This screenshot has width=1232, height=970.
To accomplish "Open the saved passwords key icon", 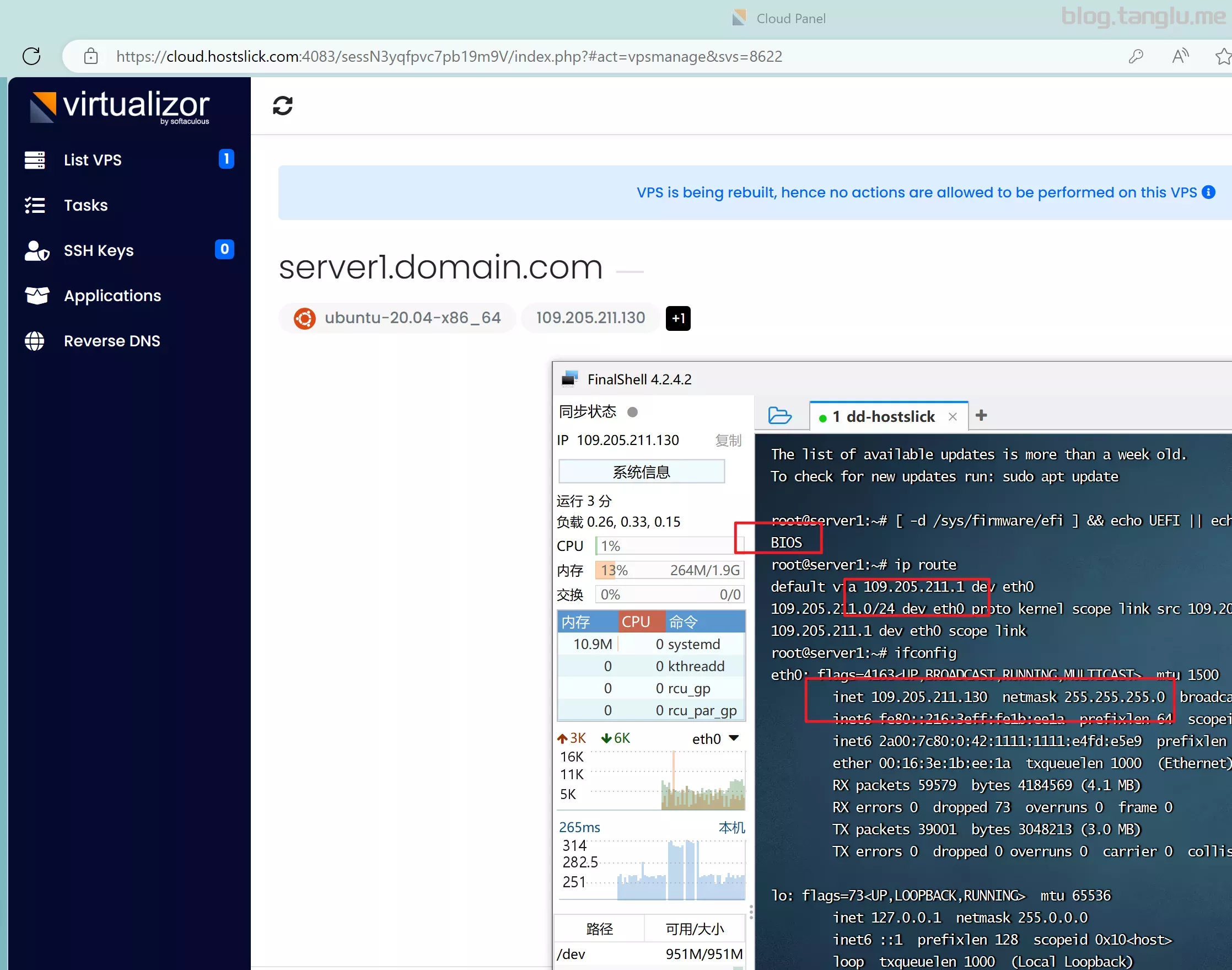I will pos(1136,56).
